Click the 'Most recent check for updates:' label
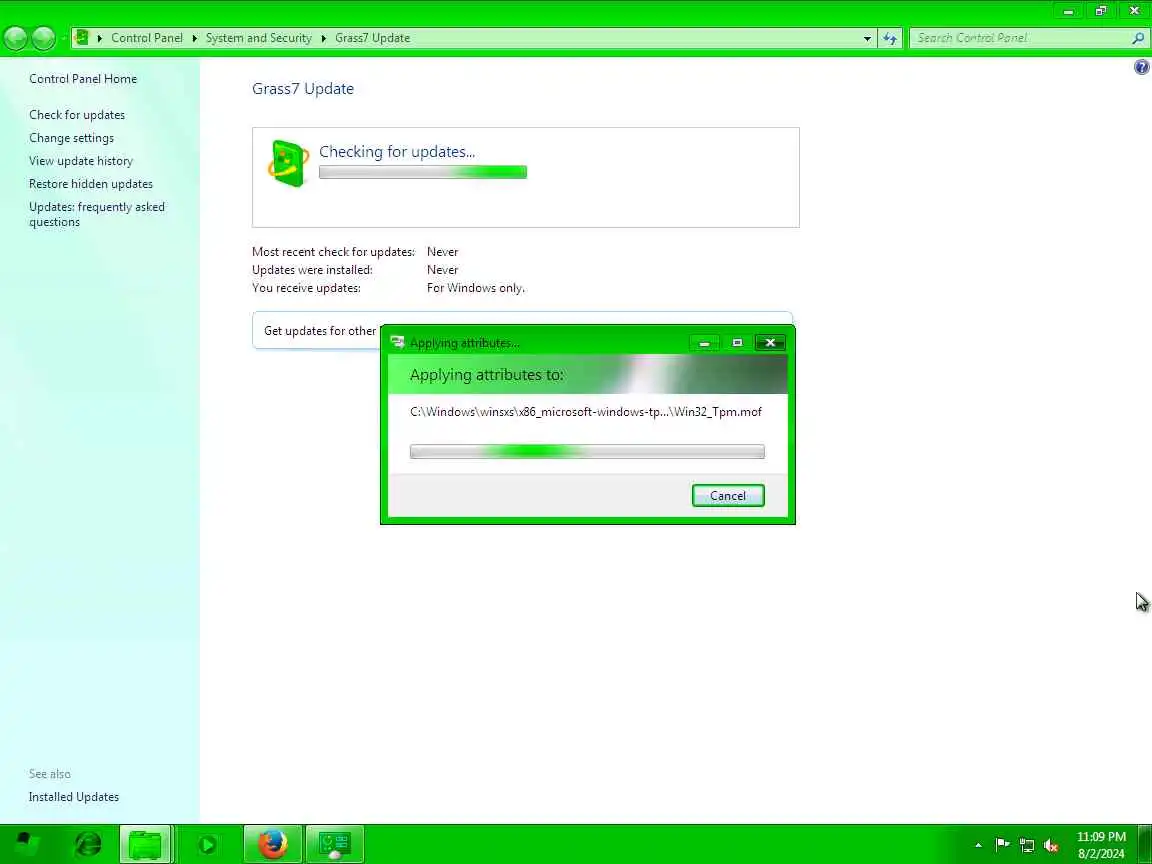The height and width of the screenshot is (864, 1152). point(334,252)
